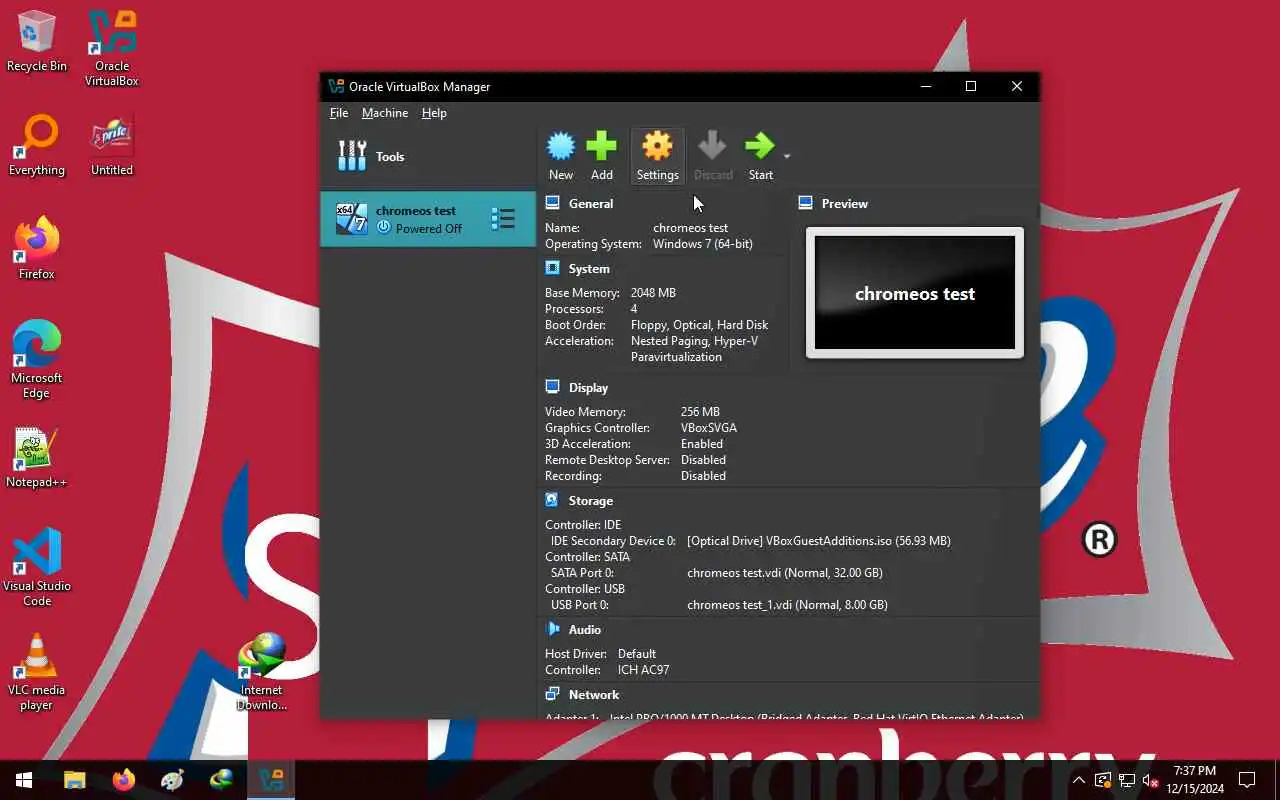Open the clock showing 7:37 PM
1280x800 pixels.
[x=1195, y=780]
